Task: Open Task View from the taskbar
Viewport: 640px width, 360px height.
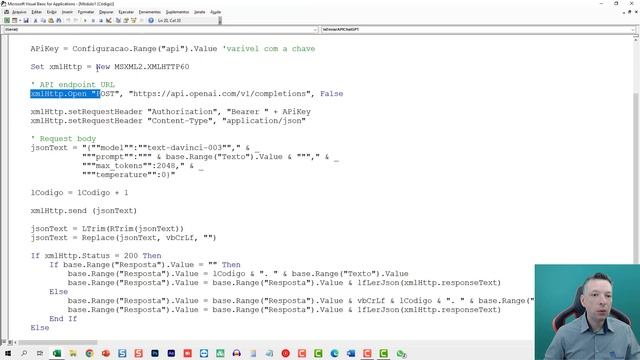Action: (40, 353)
